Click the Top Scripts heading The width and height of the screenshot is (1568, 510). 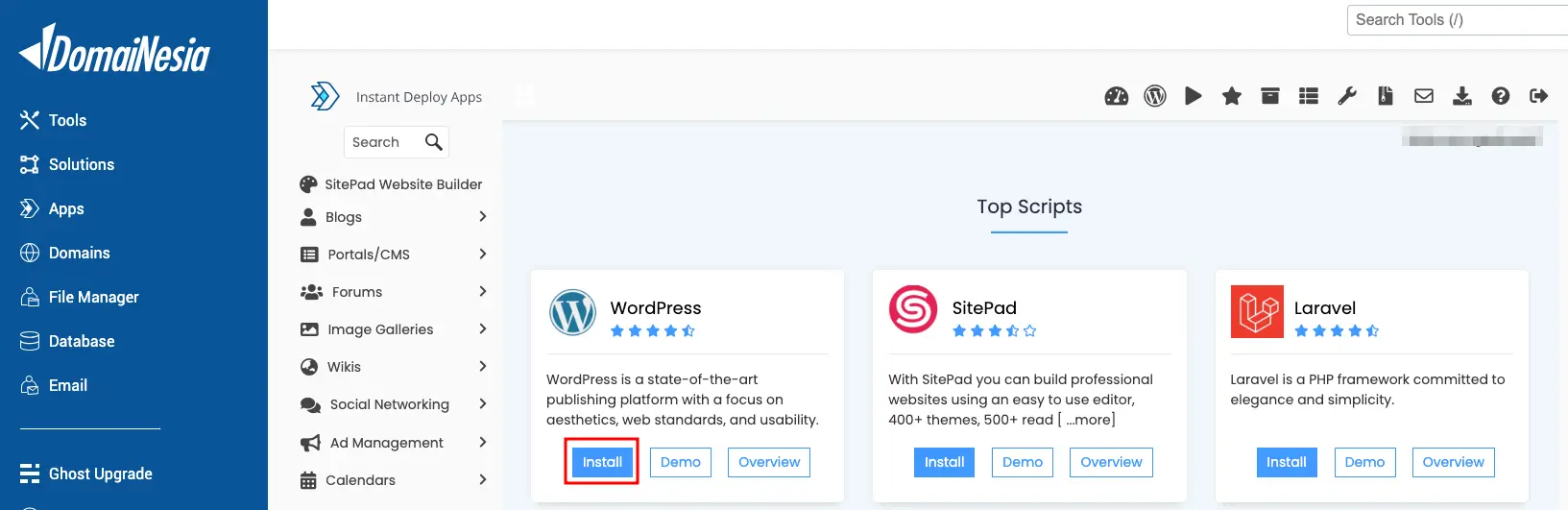pos(1029,206)
